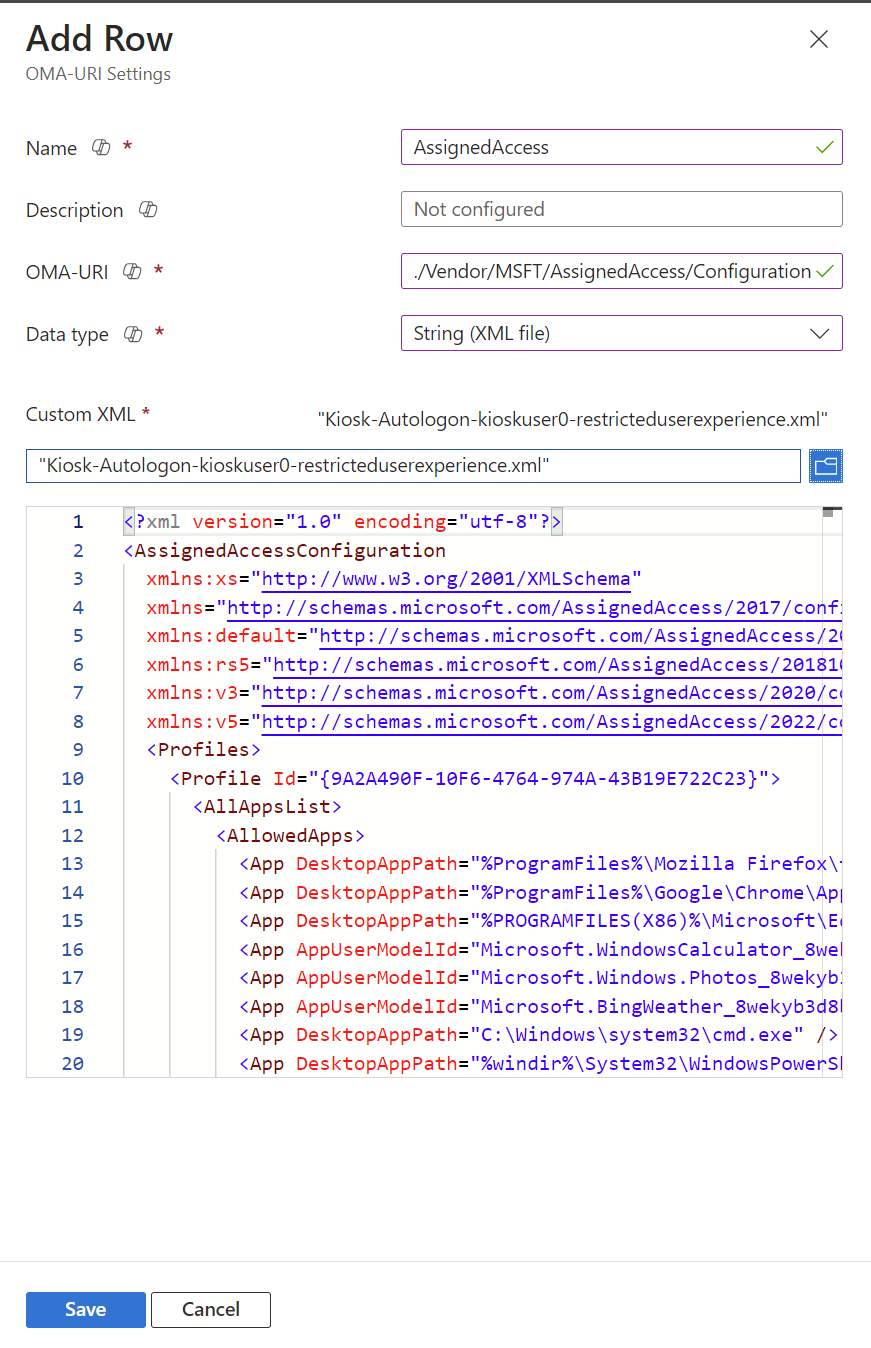Click the info icon beside Name
This screenshot has height=1348, width=871.
coord(100,147)
